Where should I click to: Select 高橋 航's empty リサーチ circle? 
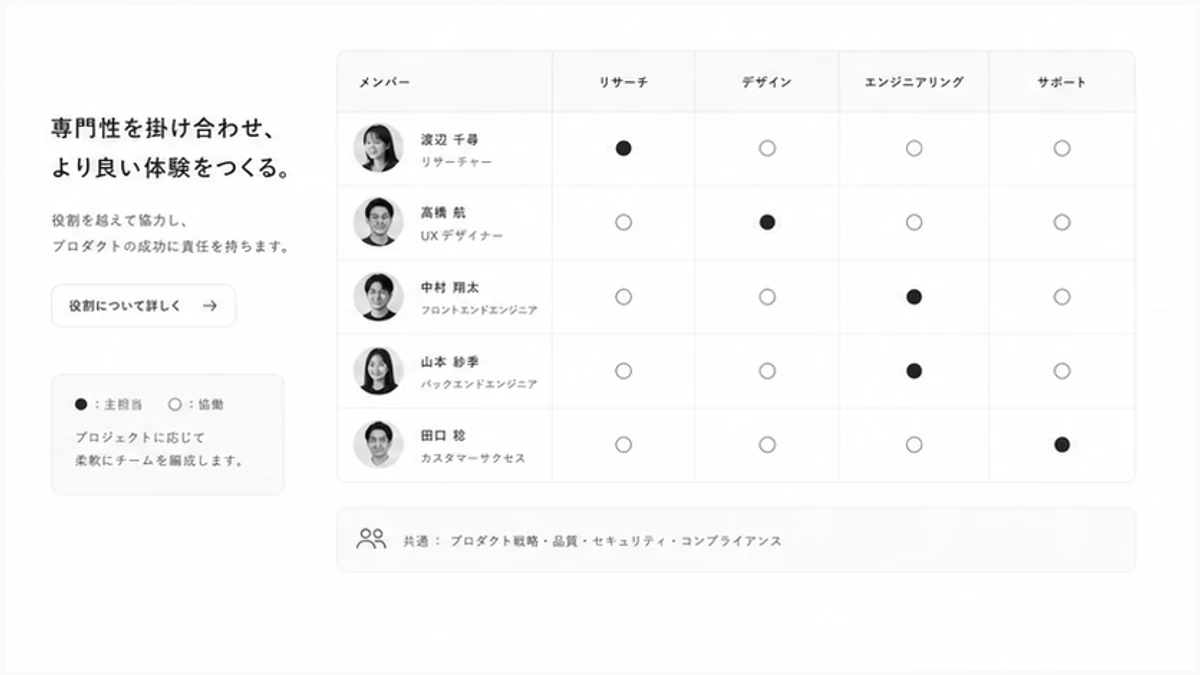tap(623, 222)
